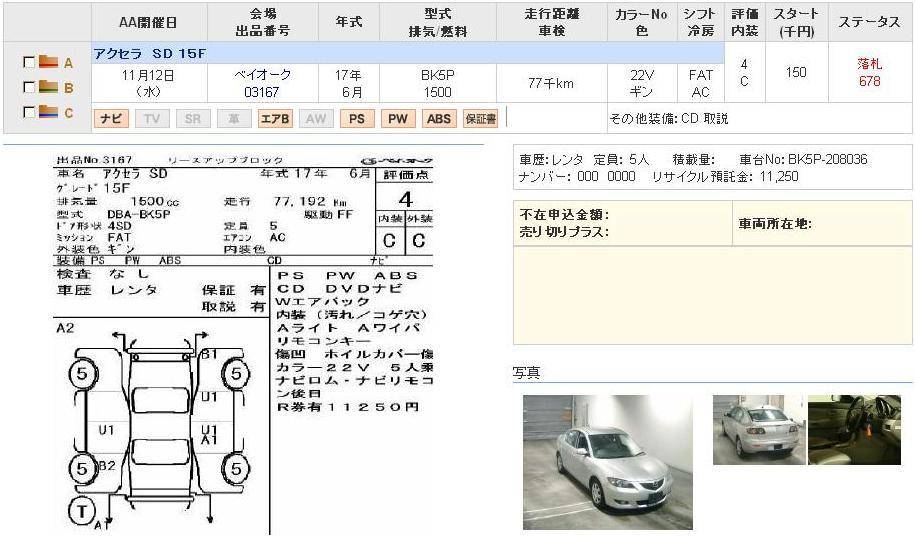Click the PW equipment badge
The height and width of the screenshot is (542, 915).
(x=398, y=118)
